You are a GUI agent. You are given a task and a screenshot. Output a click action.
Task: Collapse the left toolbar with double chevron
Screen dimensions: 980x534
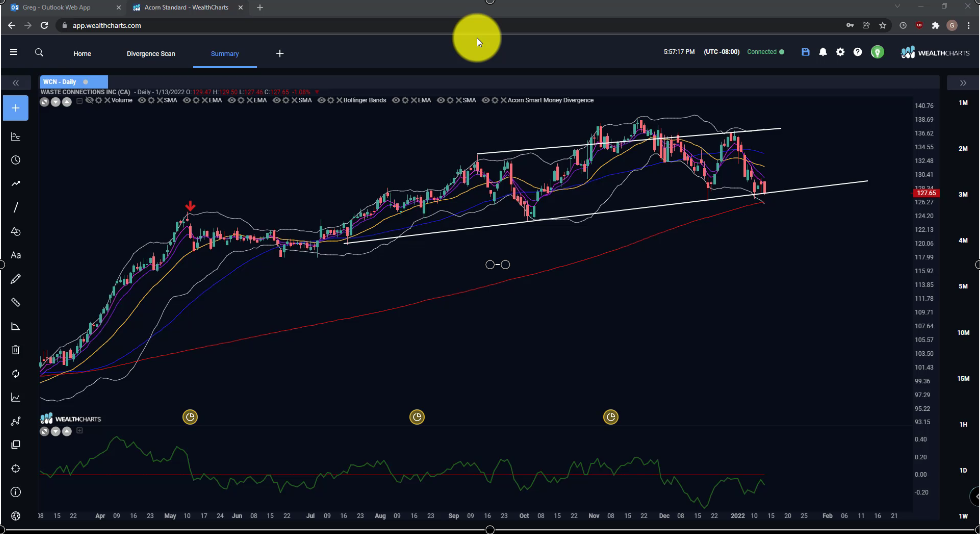click(x=16, y=83)
